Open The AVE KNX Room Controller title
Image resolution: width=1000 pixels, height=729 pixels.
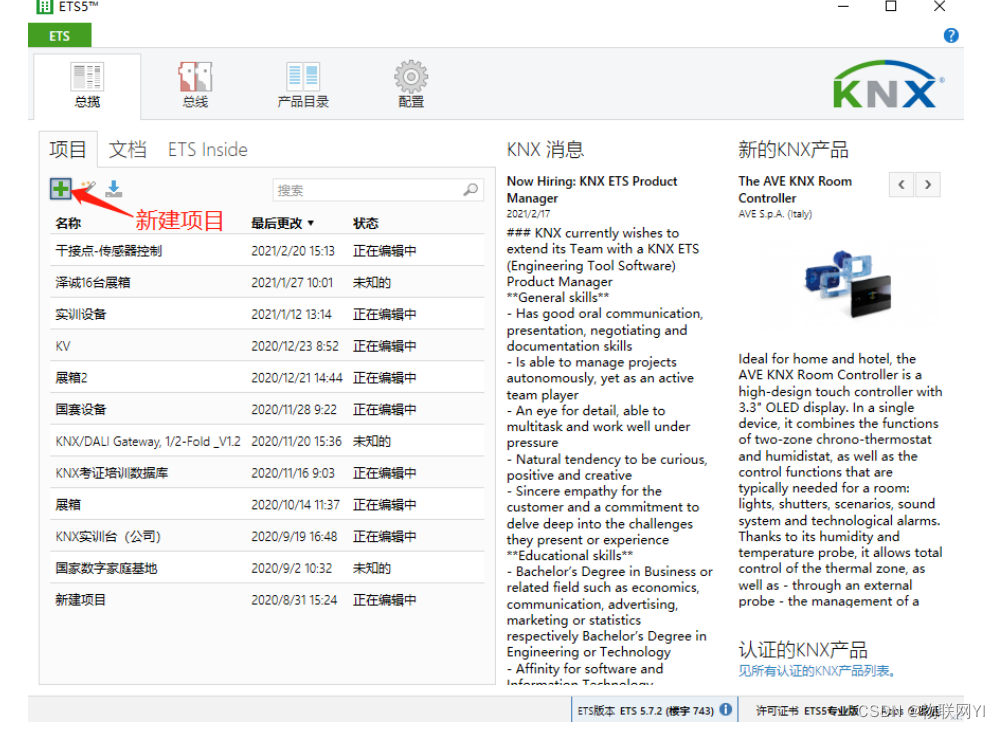tap(795, 189)
